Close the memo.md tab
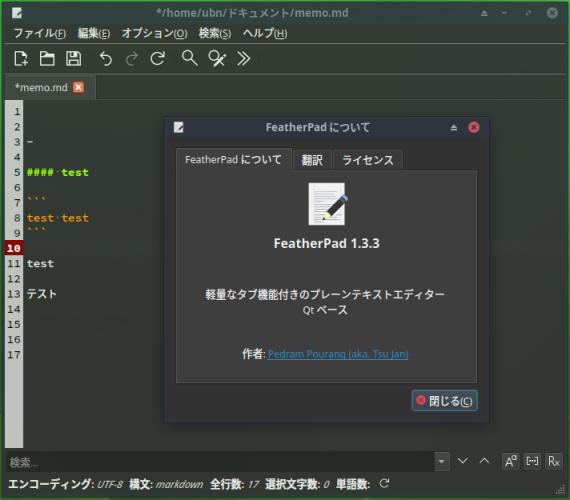The width and height of the screenshot is (570, 500). click(78, 87)
